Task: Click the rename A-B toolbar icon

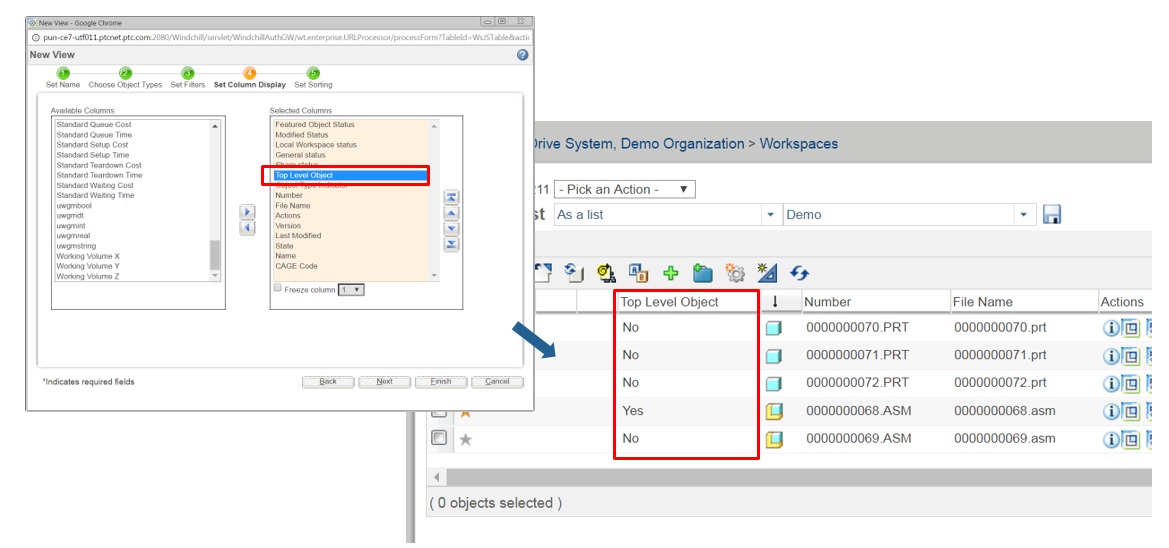Action: [638, 273]
